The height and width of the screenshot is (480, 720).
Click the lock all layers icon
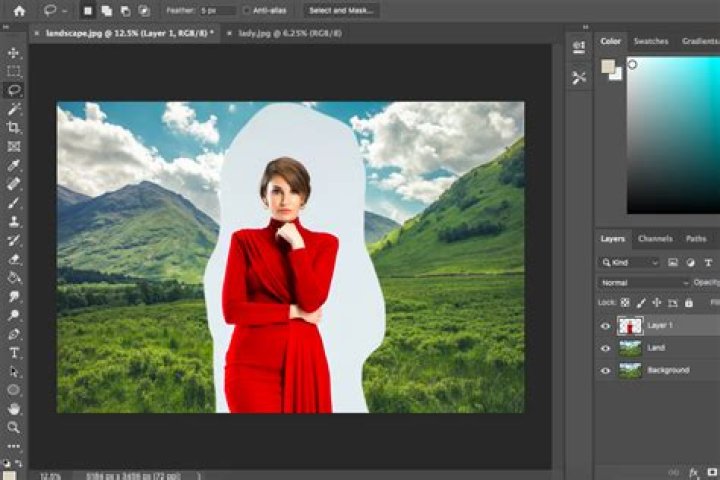point(688,301)
